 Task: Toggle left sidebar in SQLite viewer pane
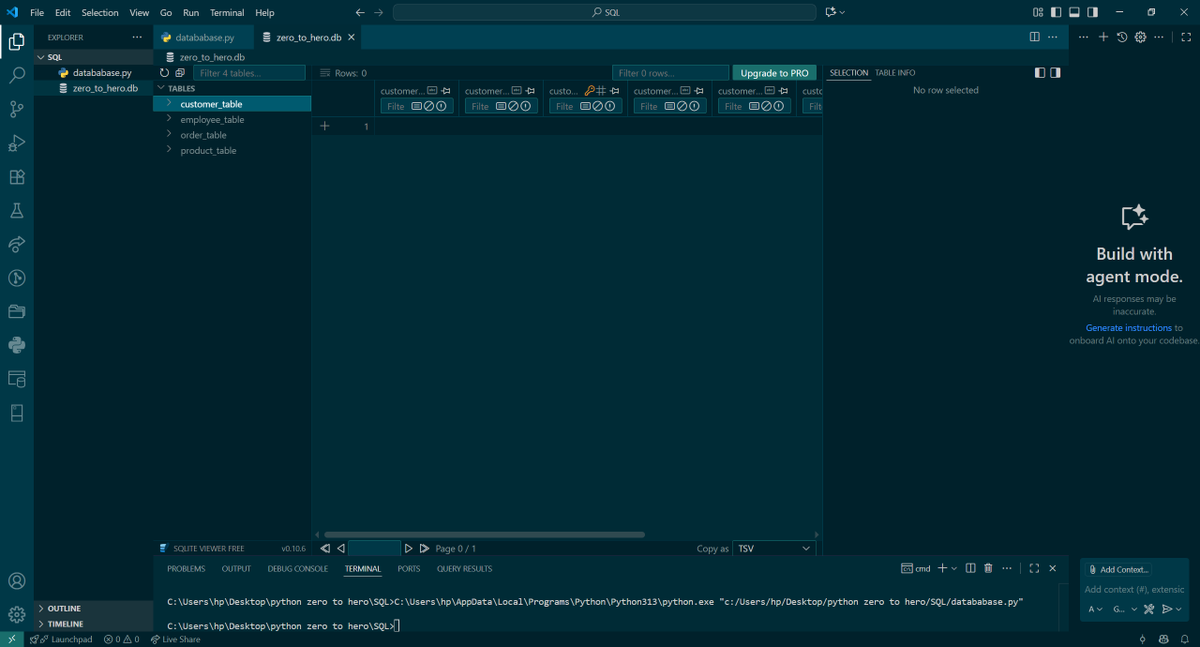(x=1040, y=73)
